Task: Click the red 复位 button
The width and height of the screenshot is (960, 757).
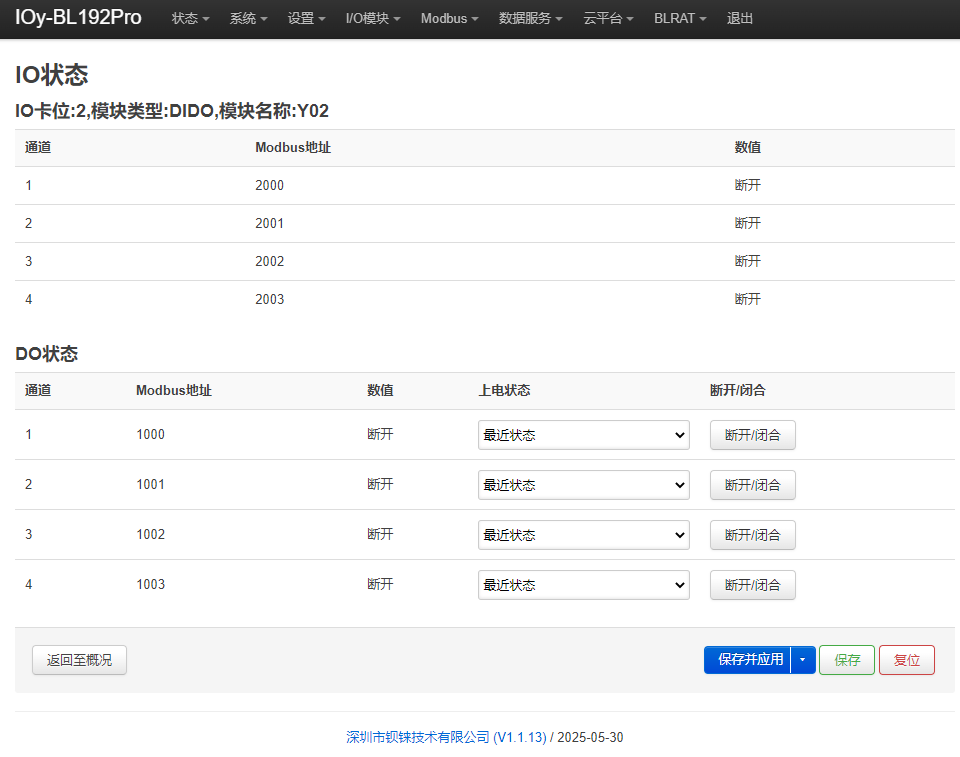Action: click(x=907, y=660)
